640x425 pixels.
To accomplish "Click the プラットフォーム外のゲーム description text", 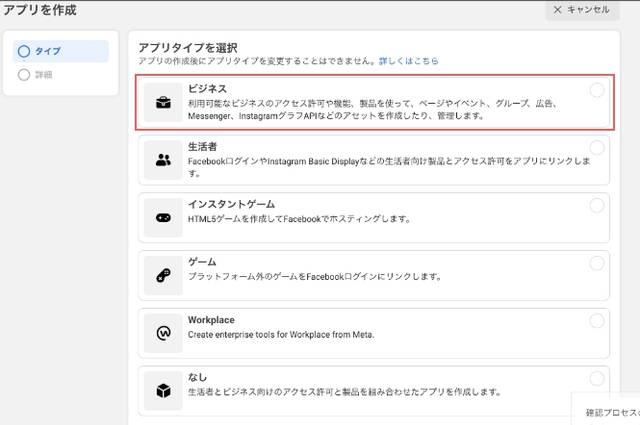I will (315, 276).
